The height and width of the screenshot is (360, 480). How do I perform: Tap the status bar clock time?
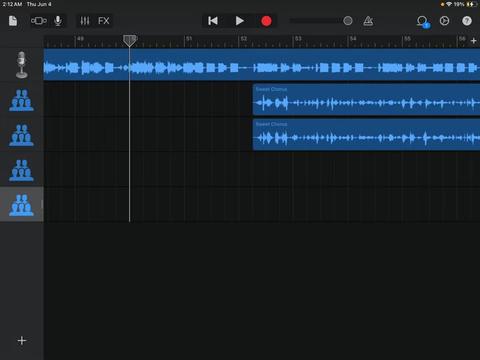[12, 4]
